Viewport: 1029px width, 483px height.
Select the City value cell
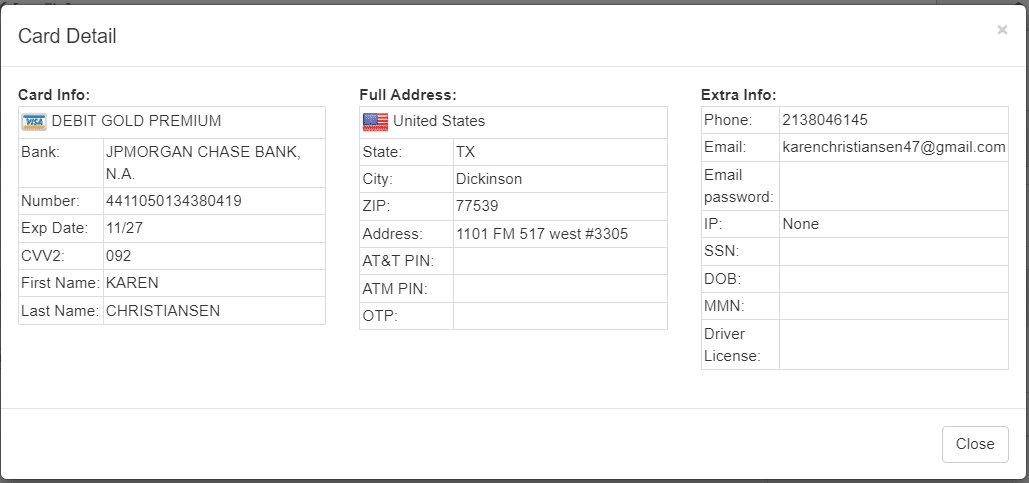coord(559,179)
